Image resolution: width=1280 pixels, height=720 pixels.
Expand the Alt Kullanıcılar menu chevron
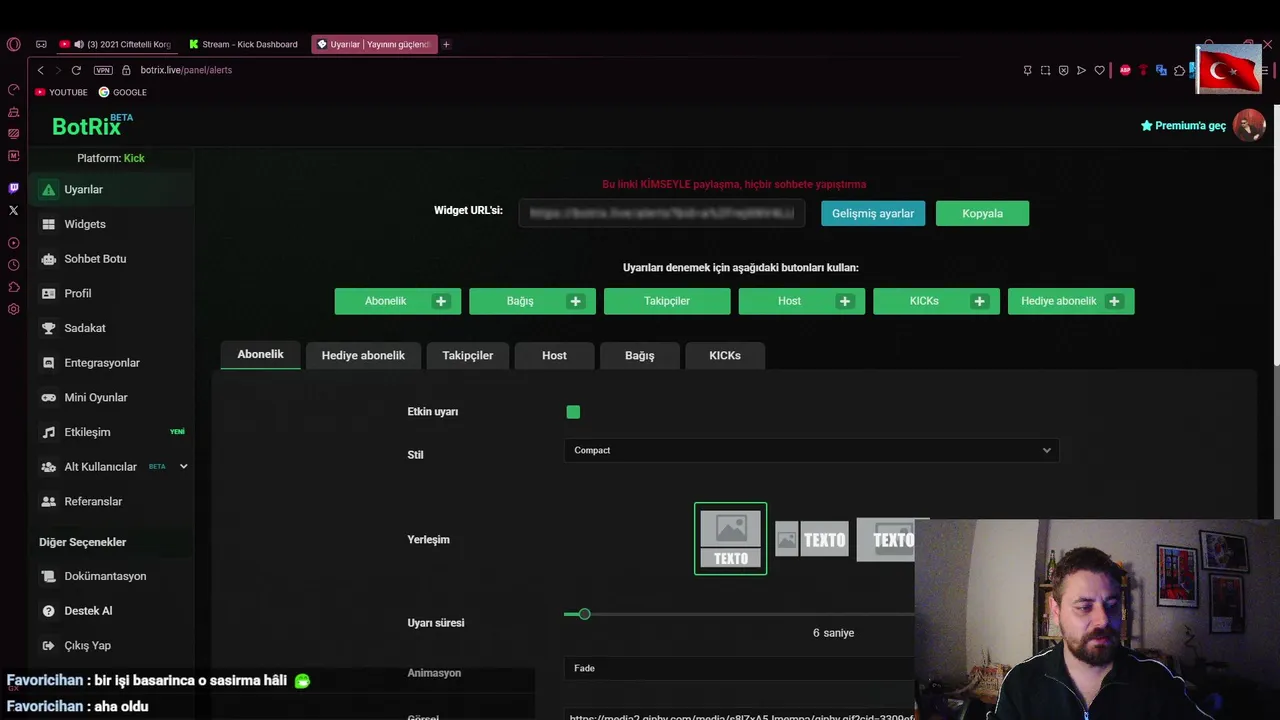pos(183,466)
